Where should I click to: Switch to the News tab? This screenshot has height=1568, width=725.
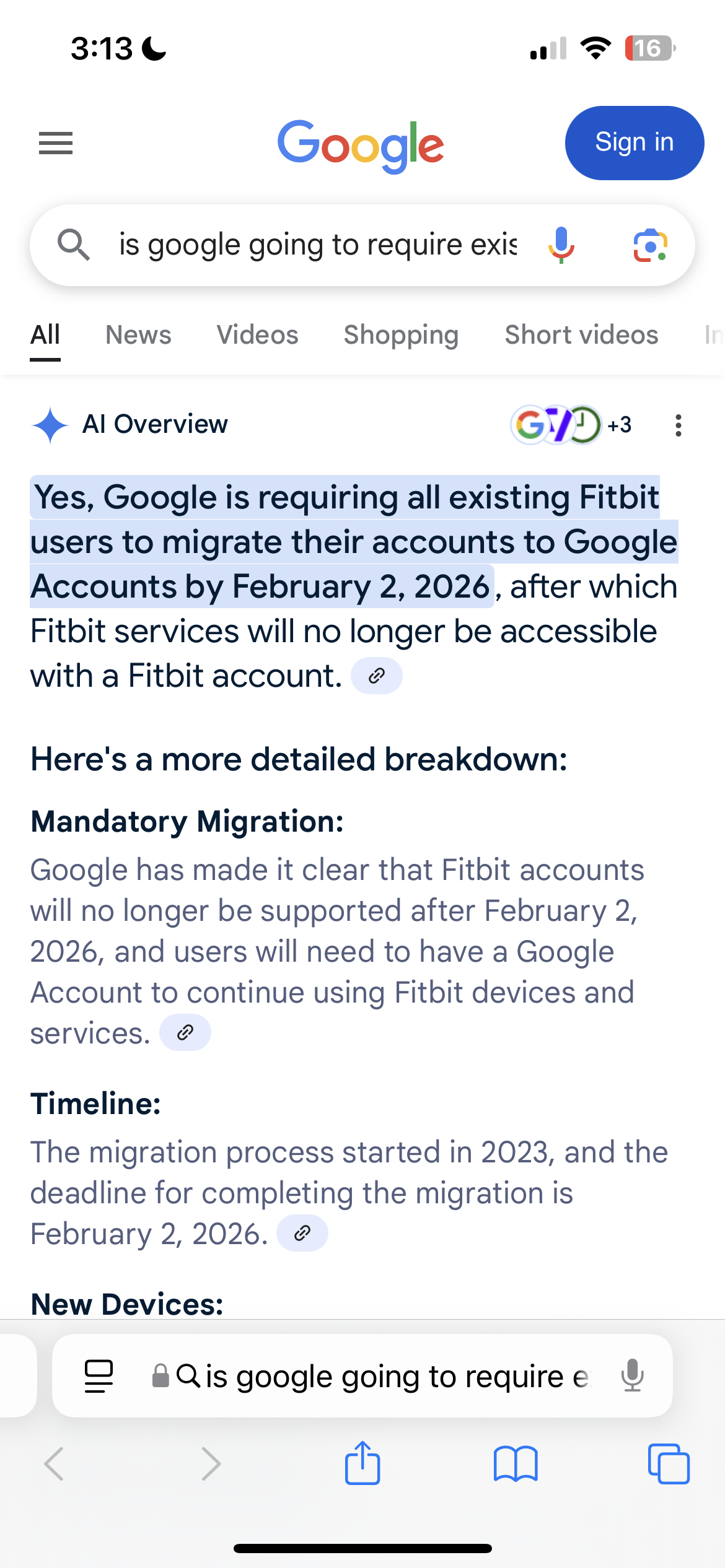[138, 334]
